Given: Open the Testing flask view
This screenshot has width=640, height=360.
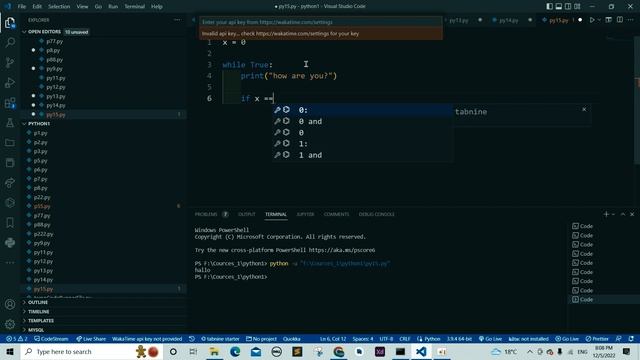Looking at the screenshot, I should (10, 122).
